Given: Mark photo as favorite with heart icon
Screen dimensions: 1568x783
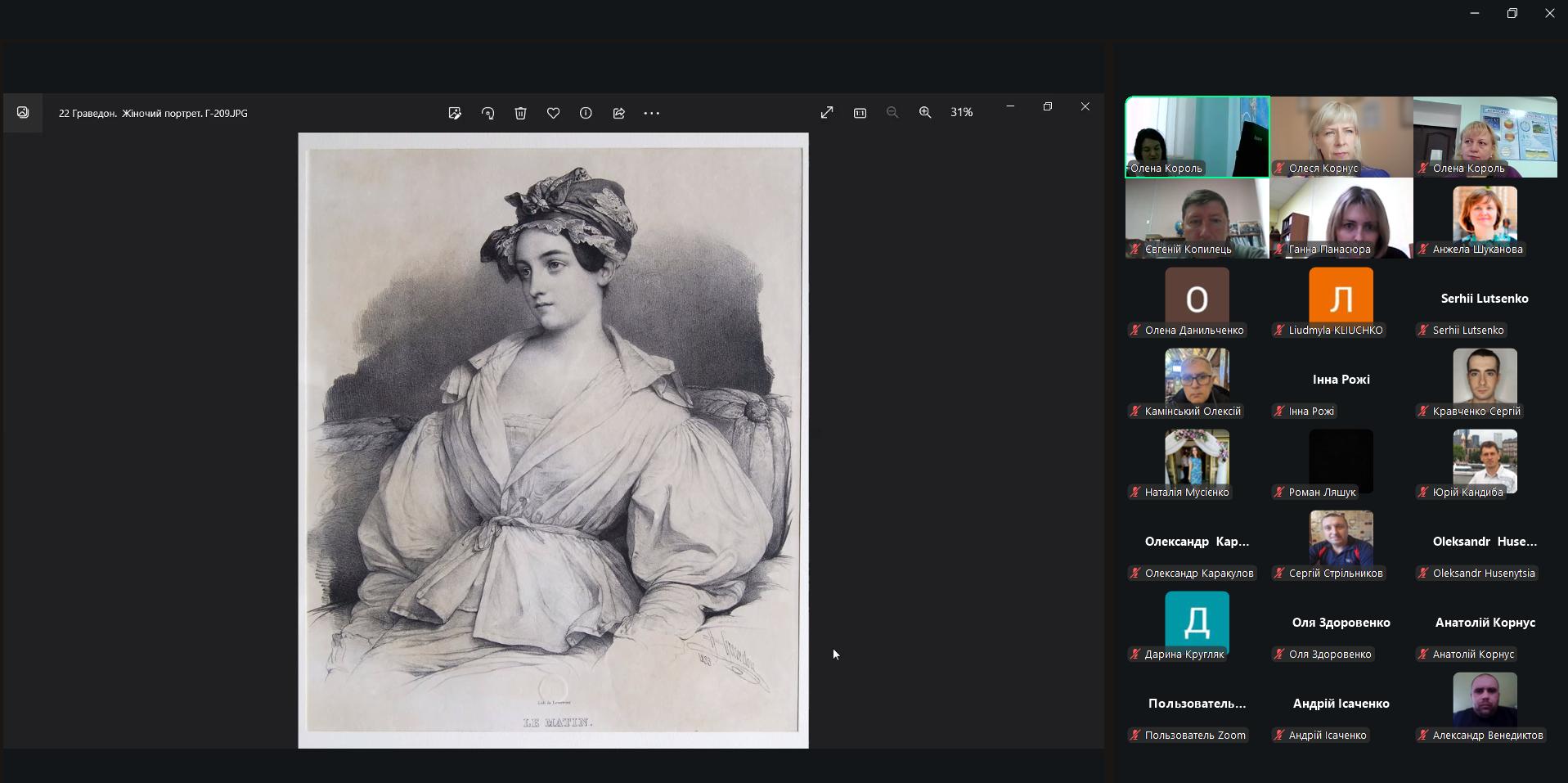Looking at the screenshot, I should (x=553, y=113).
